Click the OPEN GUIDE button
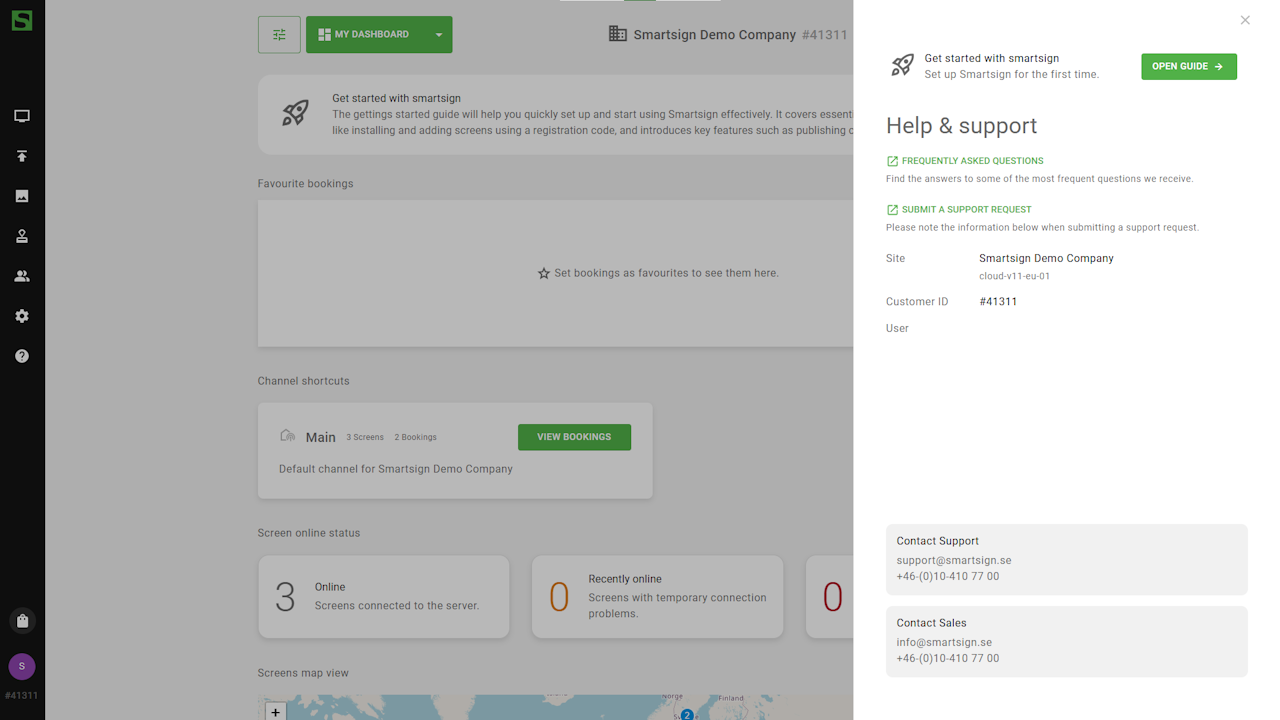 click(1189, 66)
